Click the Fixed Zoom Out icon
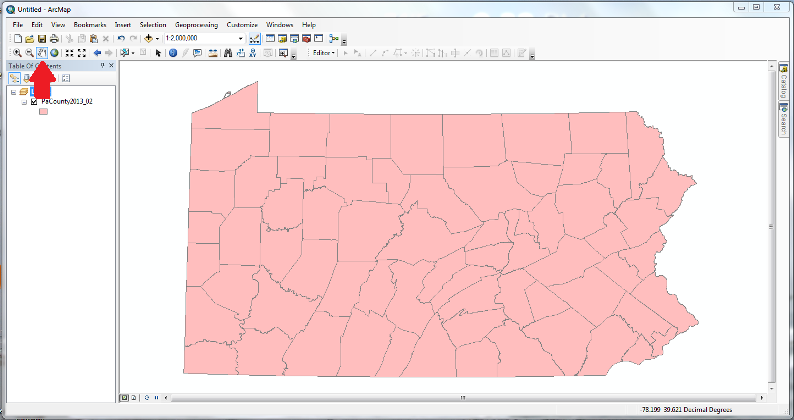 pyautogui.click(x=82, y=53)
